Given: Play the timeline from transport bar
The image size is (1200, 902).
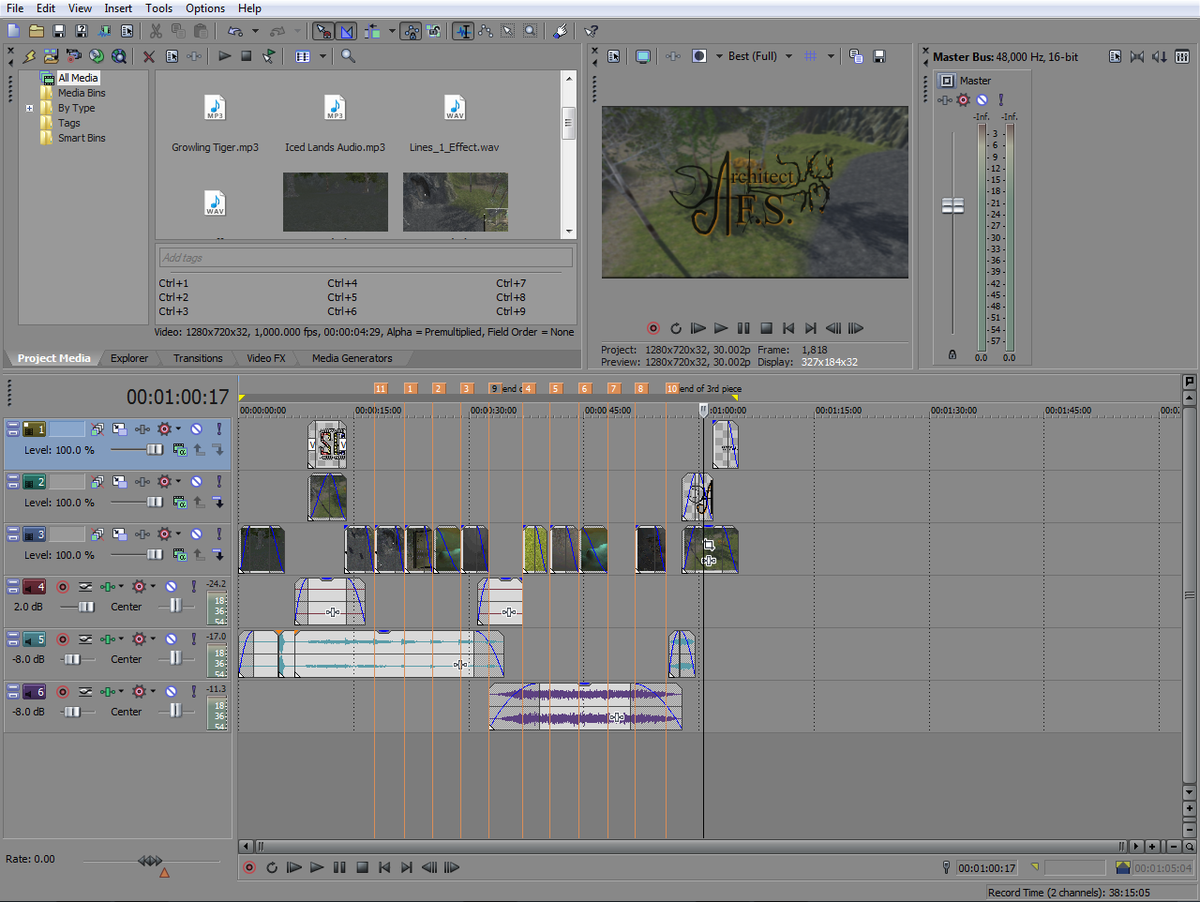Looking at the screenshot, I should [x=317, y=868].
